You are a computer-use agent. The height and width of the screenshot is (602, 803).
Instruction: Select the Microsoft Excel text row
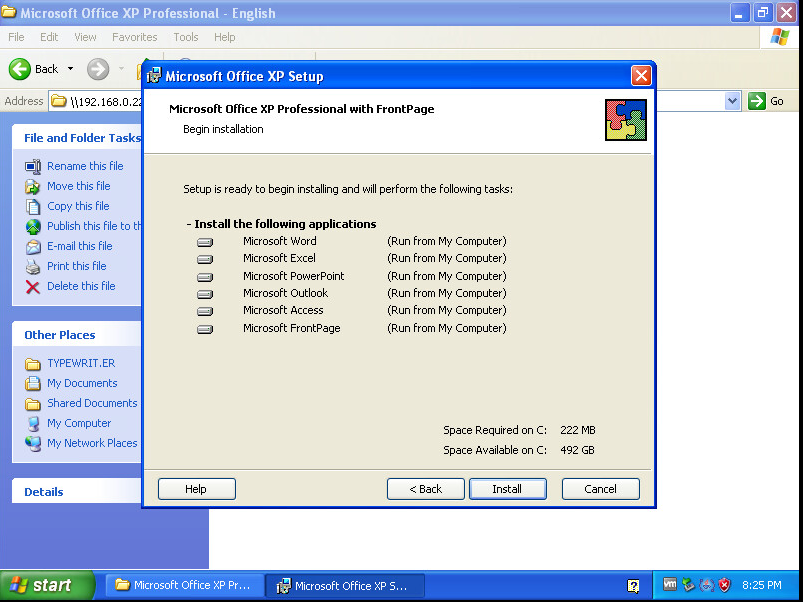pyautogui.click(x=279, y=259)
